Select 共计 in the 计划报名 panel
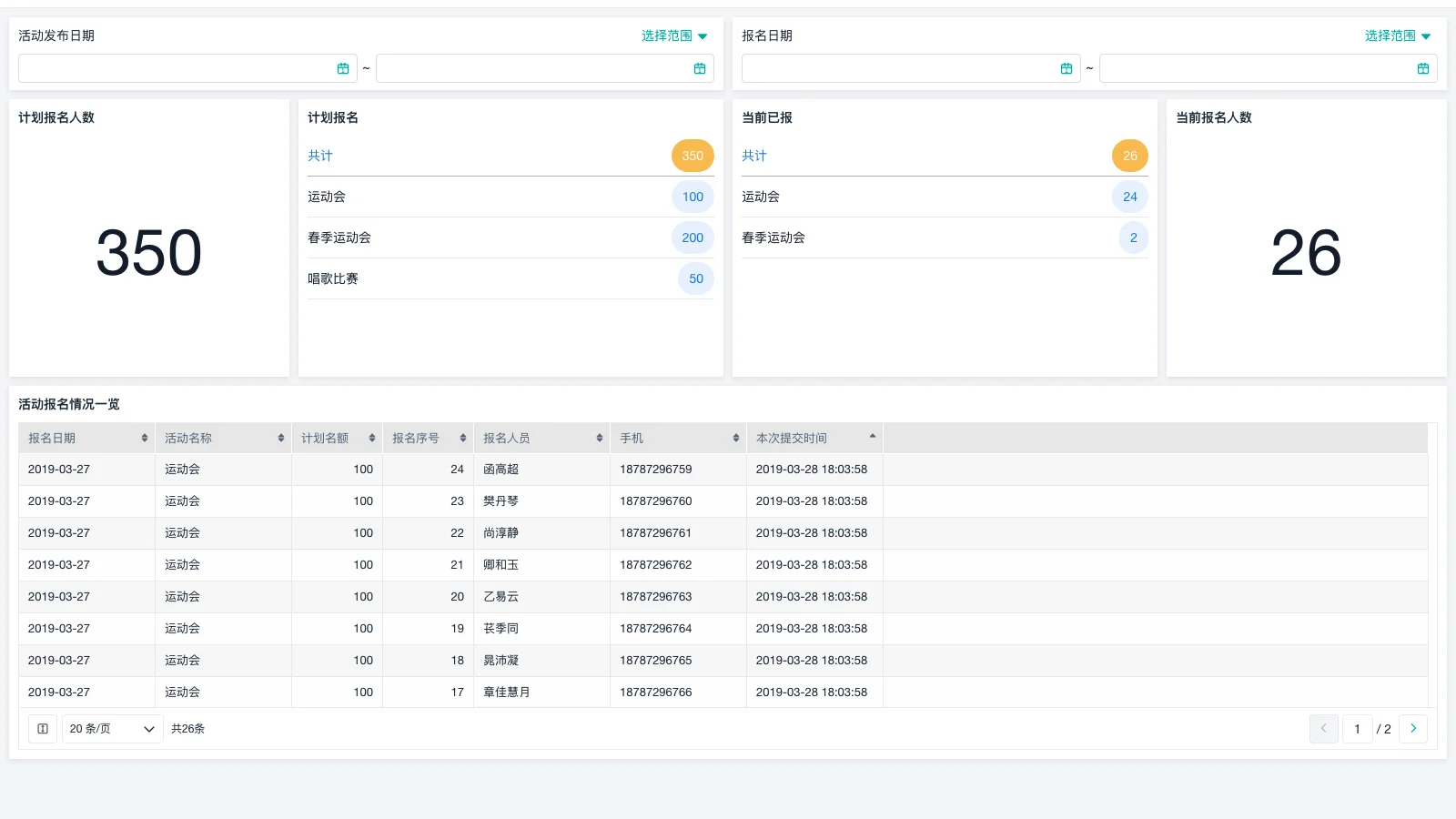Image resolution: width=1456 pixels, height=819 pixels. 320,156
